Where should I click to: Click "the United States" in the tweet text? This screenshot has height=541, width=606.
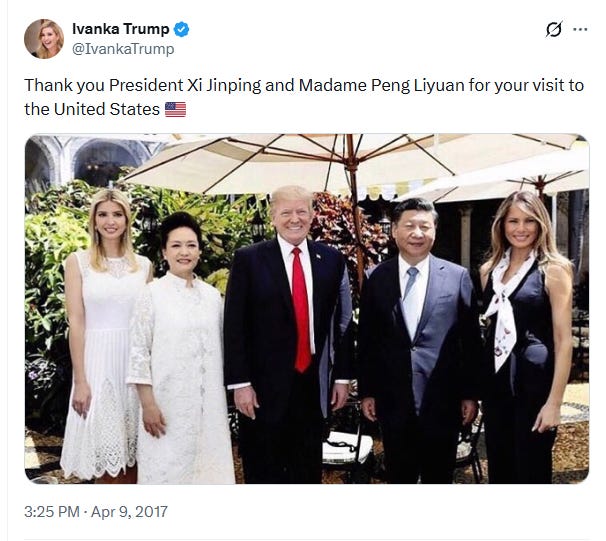pos(92,109)
